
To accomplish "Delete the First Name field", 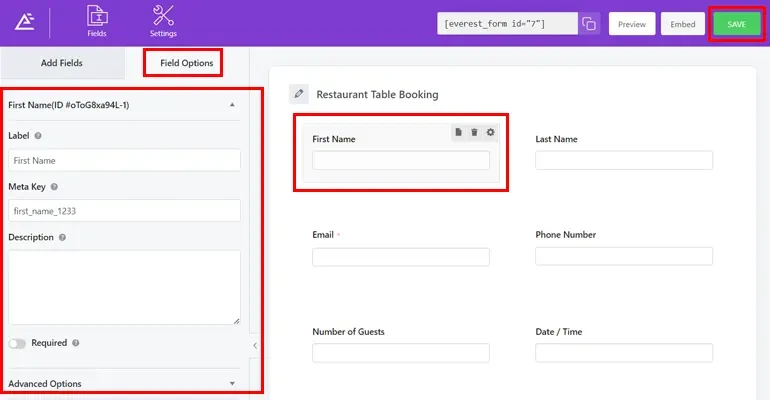I will tap(475, 132).
